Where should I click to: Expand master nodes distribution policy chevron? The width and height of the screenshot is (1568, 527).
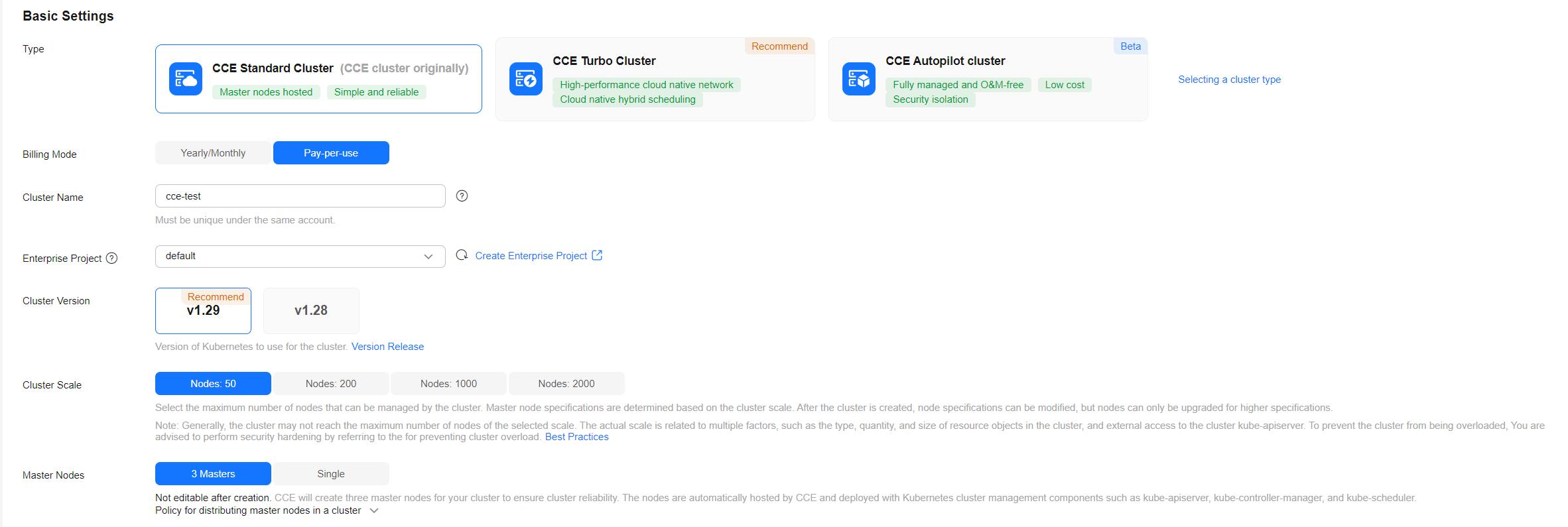point(374,510)
